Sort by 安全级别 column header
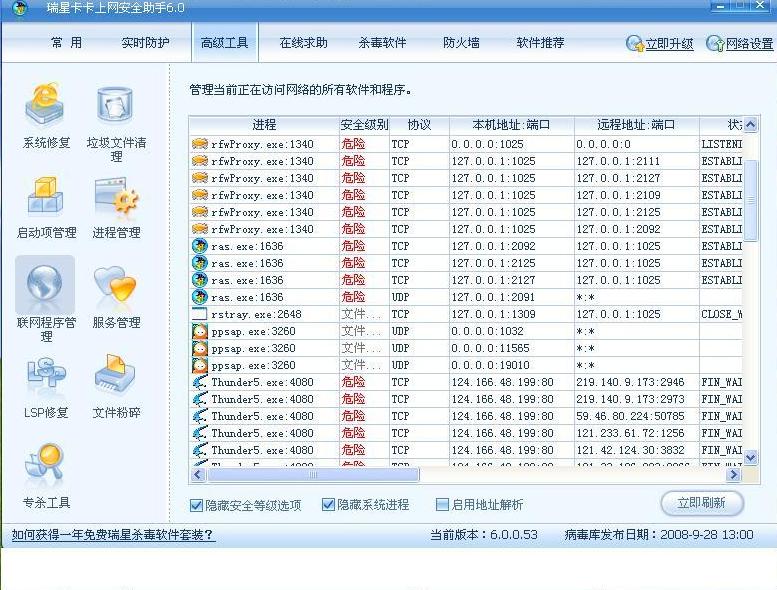Screen dimensions: 777x590 364,125
